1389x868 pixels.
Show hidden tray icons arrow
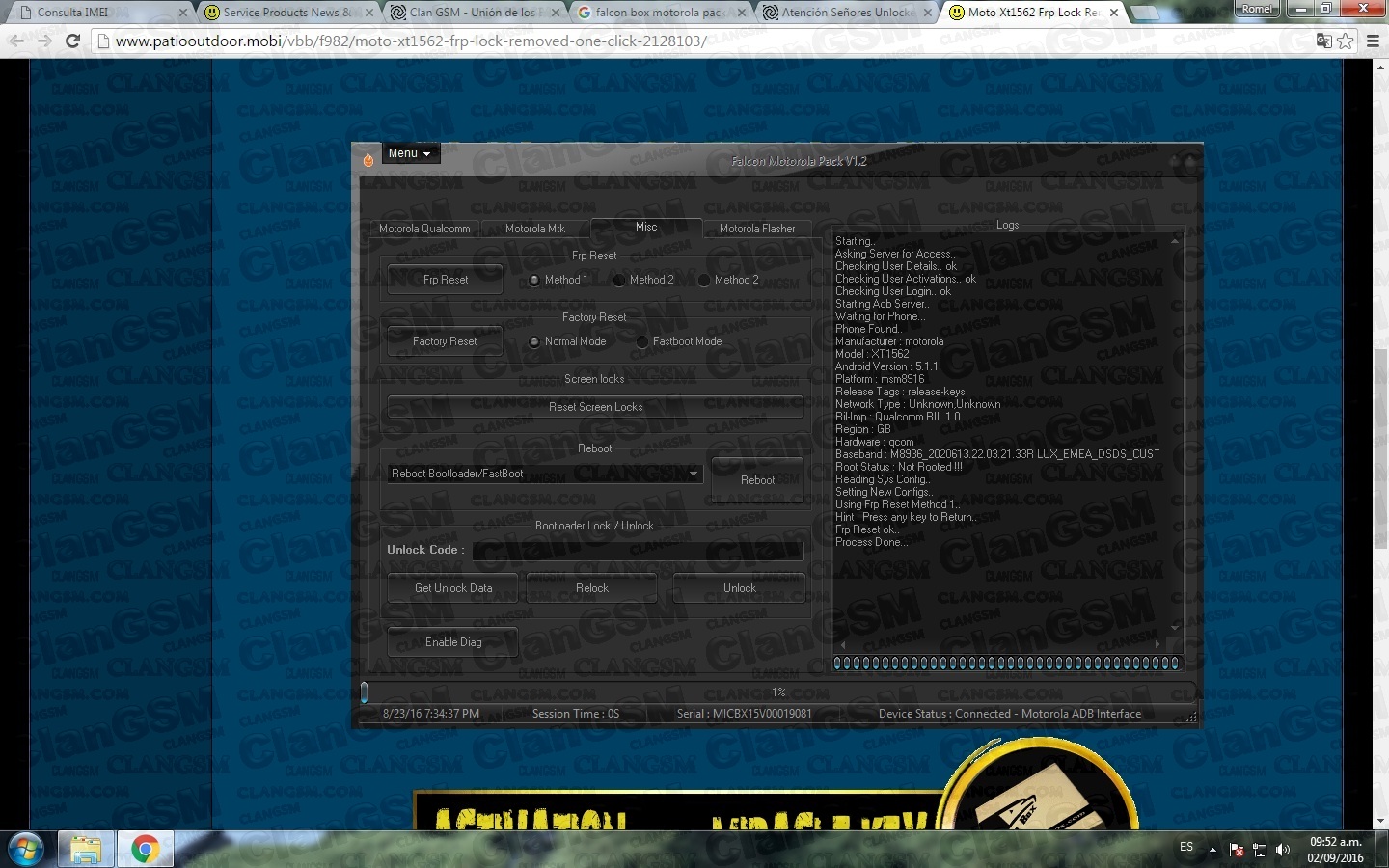pyautogui.click(x=1212, y=850)
